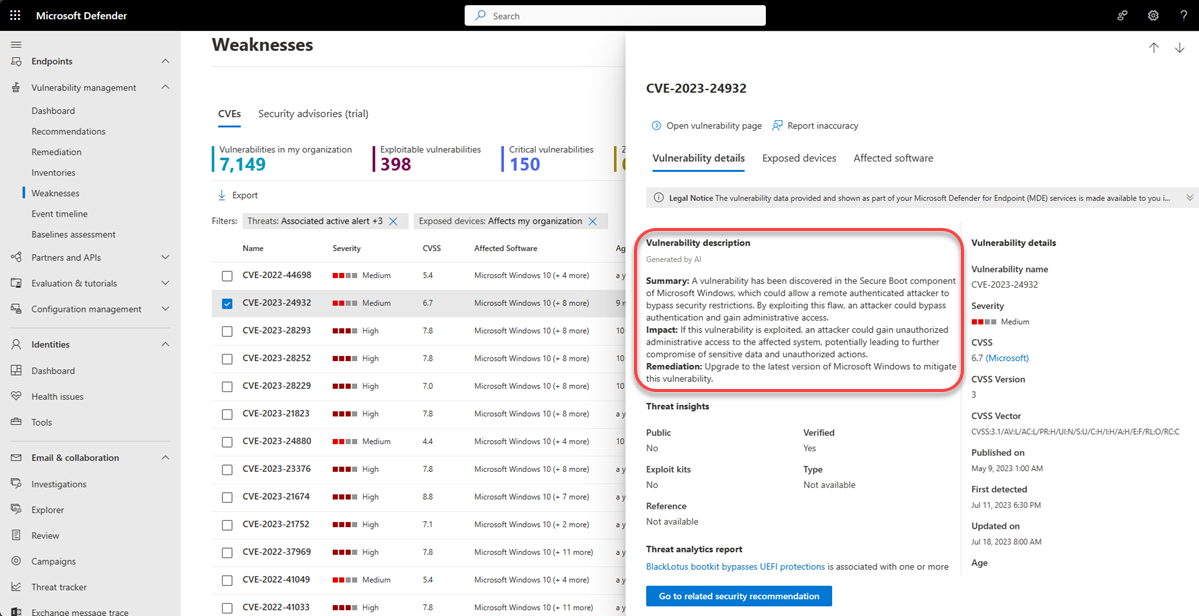Click the Investigations icon
The width and height of the screenshot is (1199, 616).
coord(16,484)
